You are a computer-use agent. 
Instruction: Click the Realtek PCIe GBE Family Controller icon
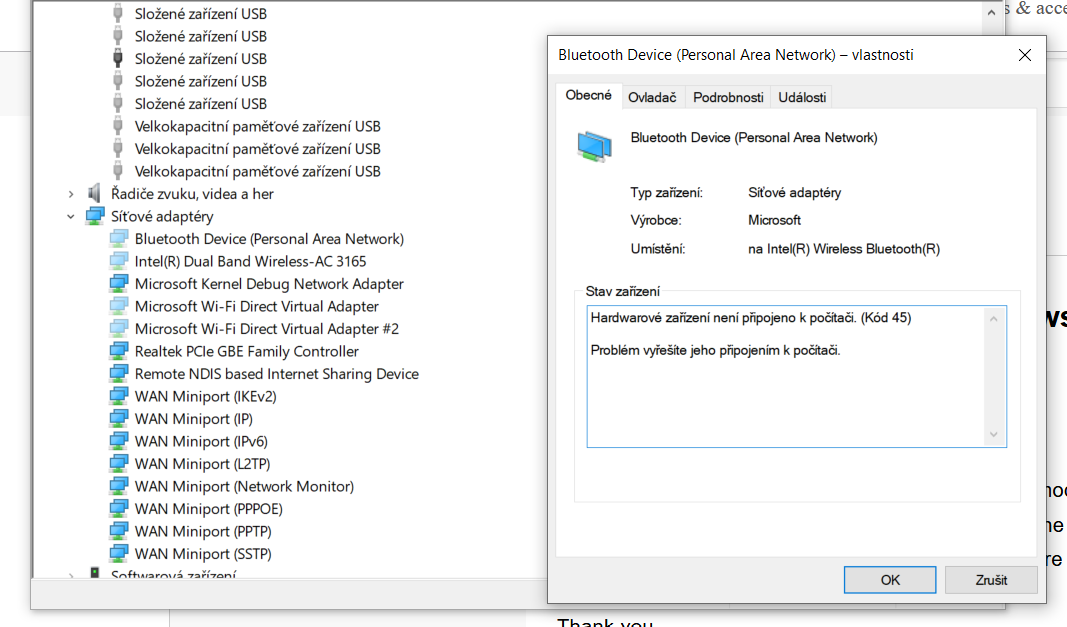pos(119,351)
